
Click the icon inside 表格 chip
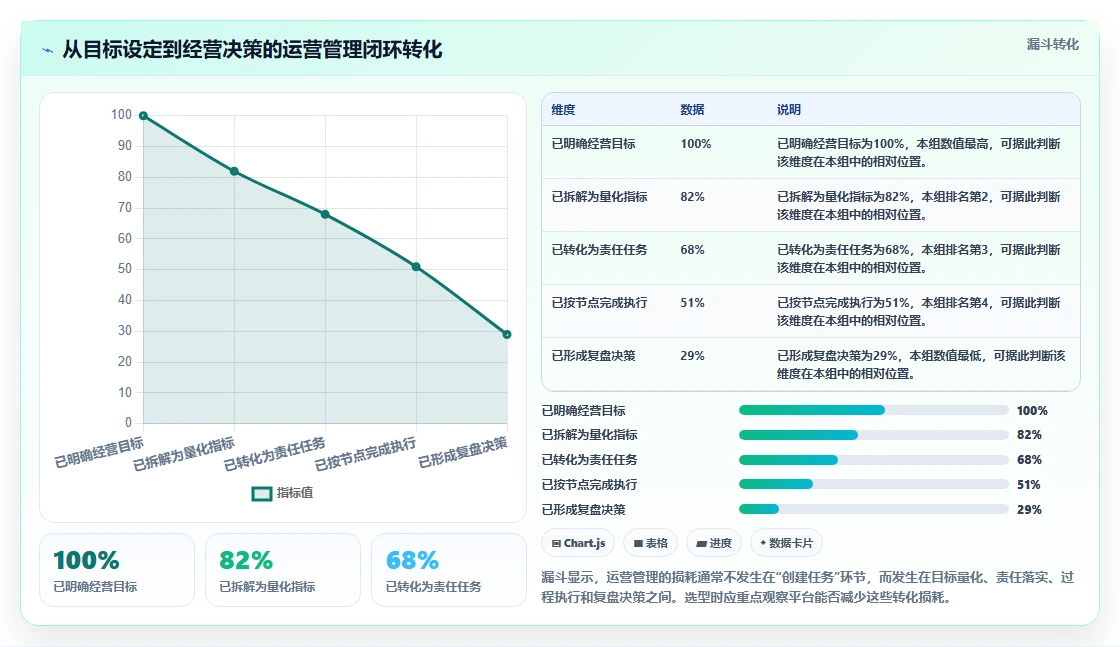click(x=639, y=543)
